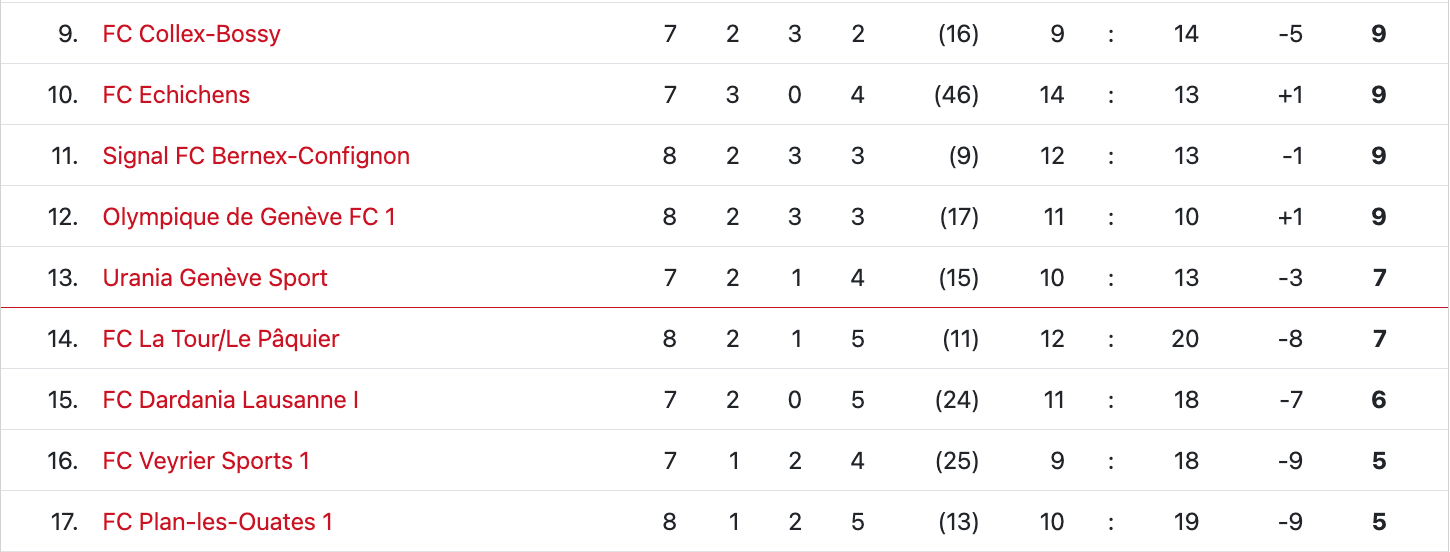The image size is (1450, 552).
Task: Open Urania Genève Sport team link
Action: [215, 278]
